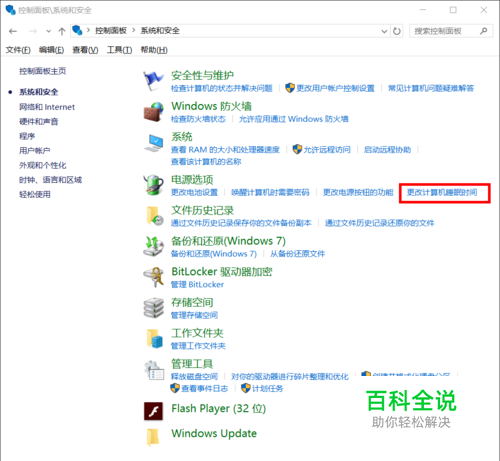Click the Control Panel icon in address bar
The height and width of the screenshot is (461, 500).
point(77,31)
